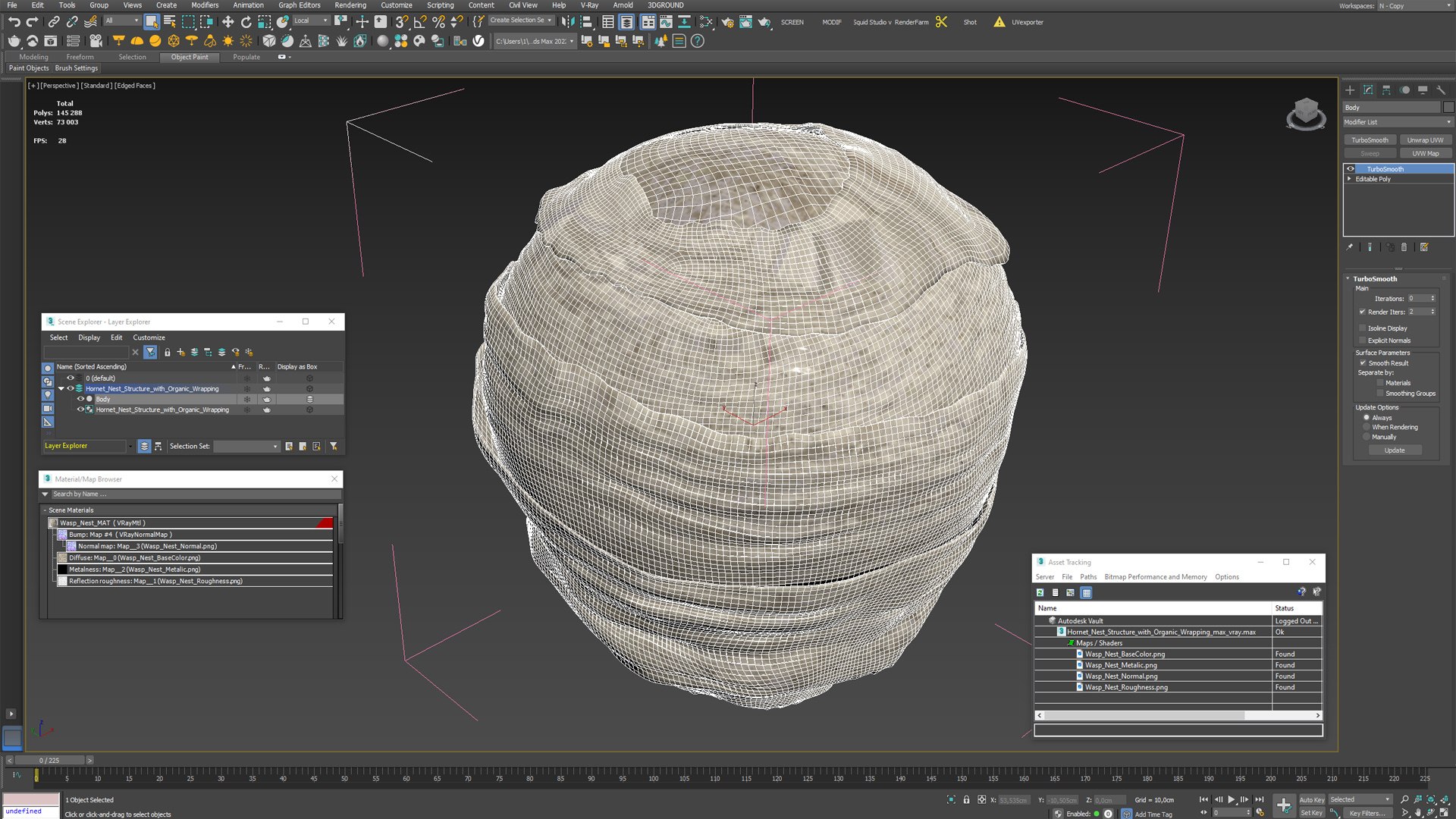Click the Unwrap UVW button
Screen dimensions: 1456x819
1425,140
